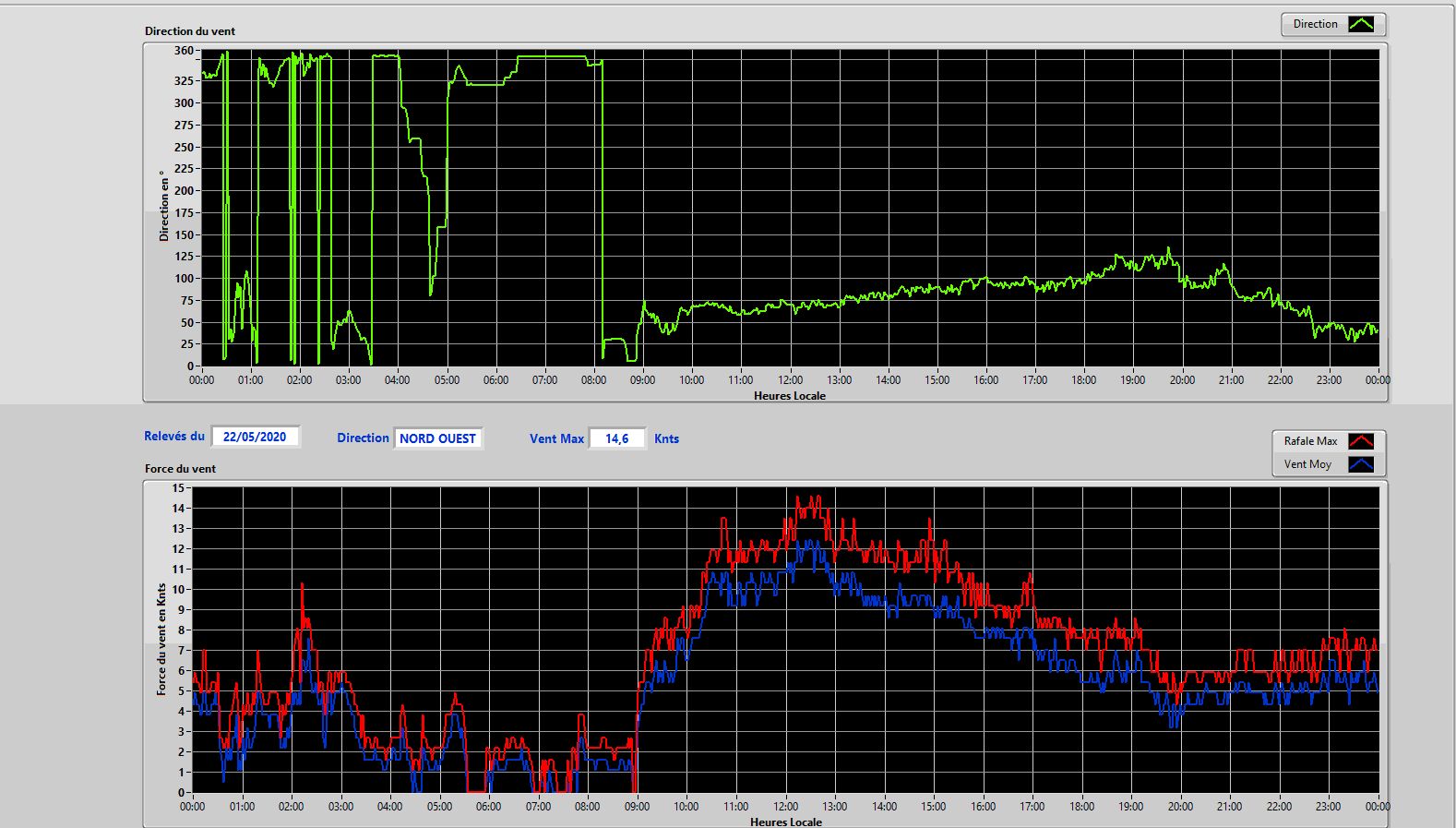The image size is (1456, 828).
Task: Click the Direction du vent chart title
Action: [190, 30]
